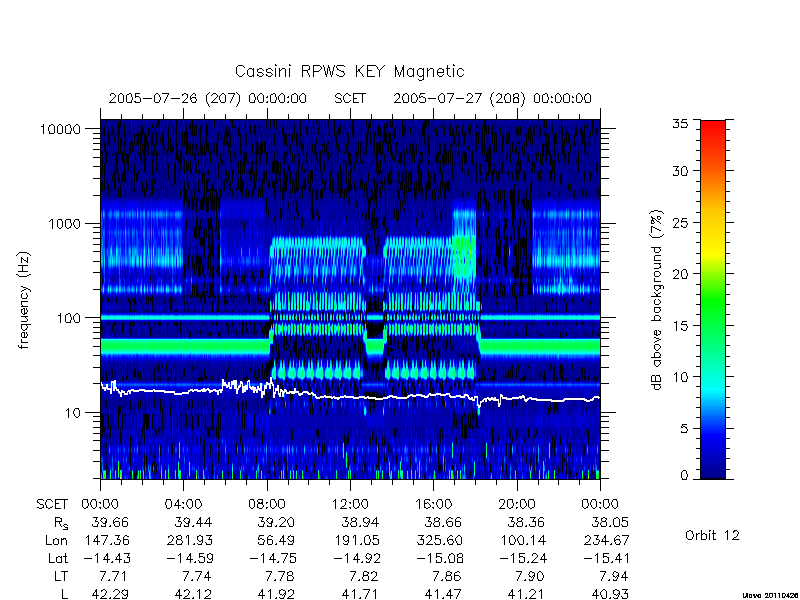
Task: Click the bright green burst near 17:30 in the spectrogram
Action: click(x=464, y=255)
